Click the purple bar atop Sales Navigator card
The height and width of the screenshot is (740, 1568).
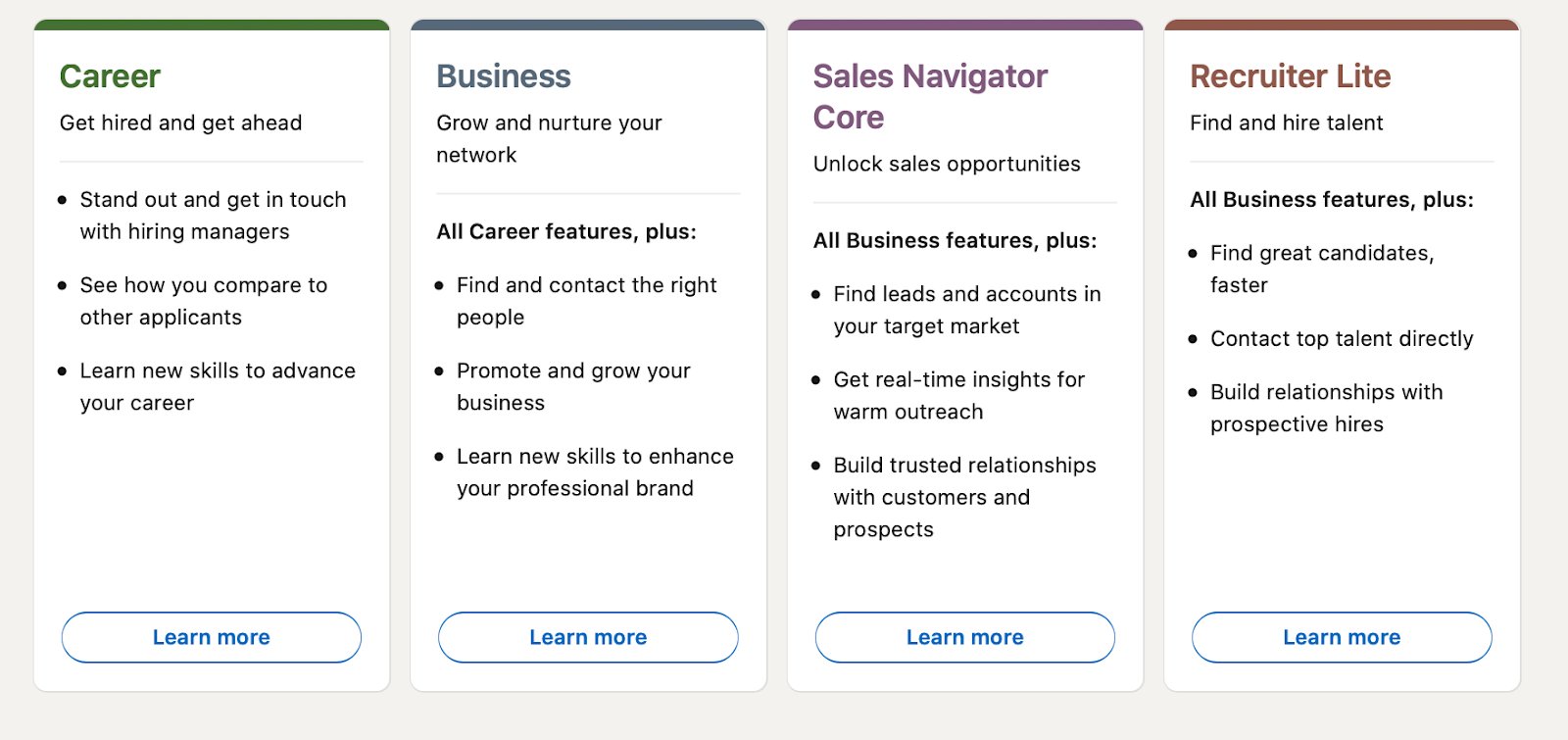click(965, 25)
